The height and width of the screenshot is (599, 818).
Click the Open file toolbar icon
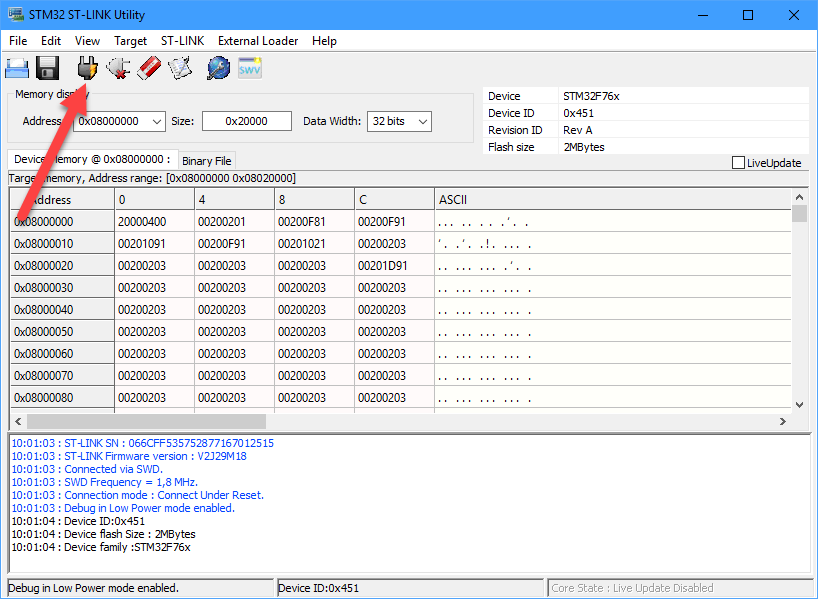tap(17, 68)
